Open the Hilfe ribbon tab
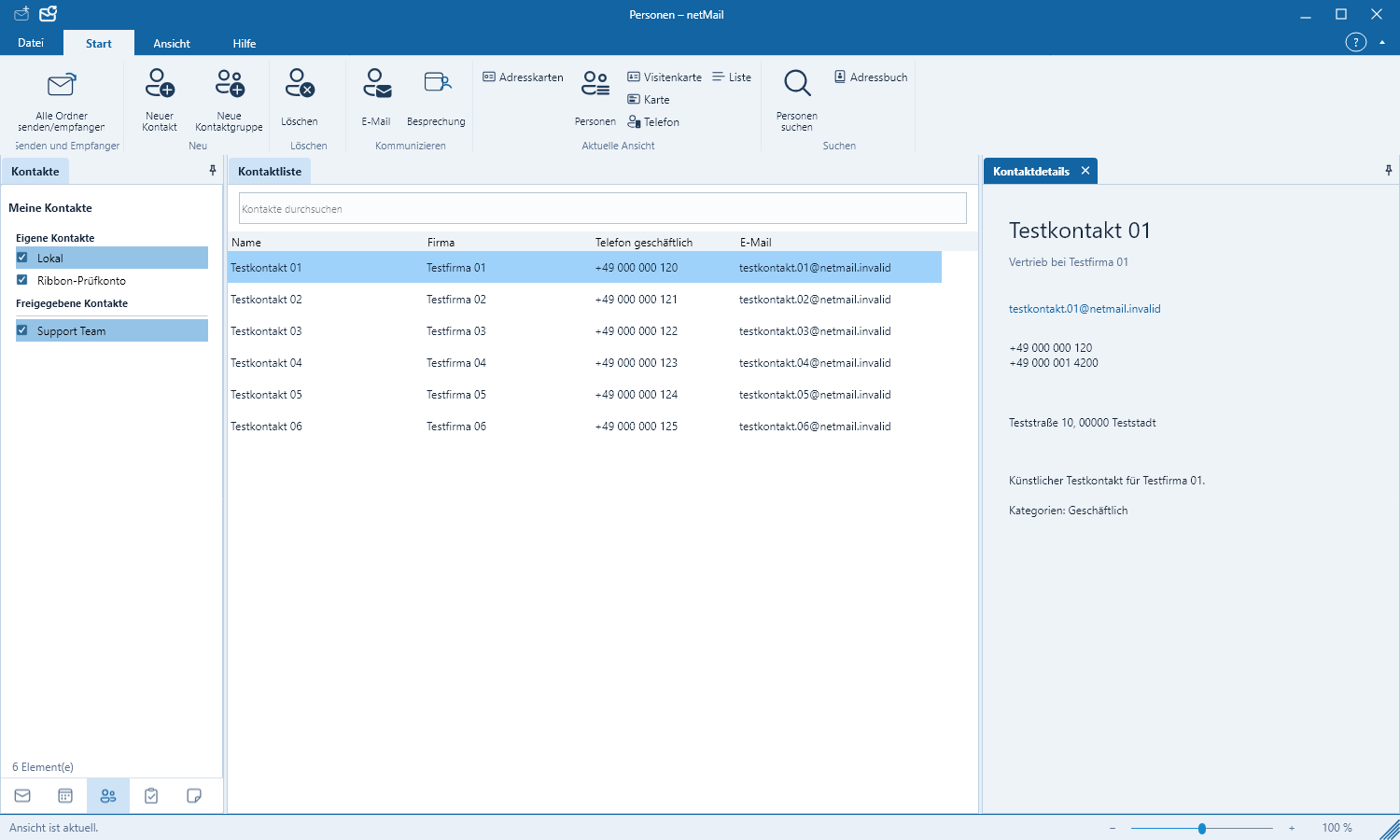Screen dimensions: 1400x840 (245, 44)
